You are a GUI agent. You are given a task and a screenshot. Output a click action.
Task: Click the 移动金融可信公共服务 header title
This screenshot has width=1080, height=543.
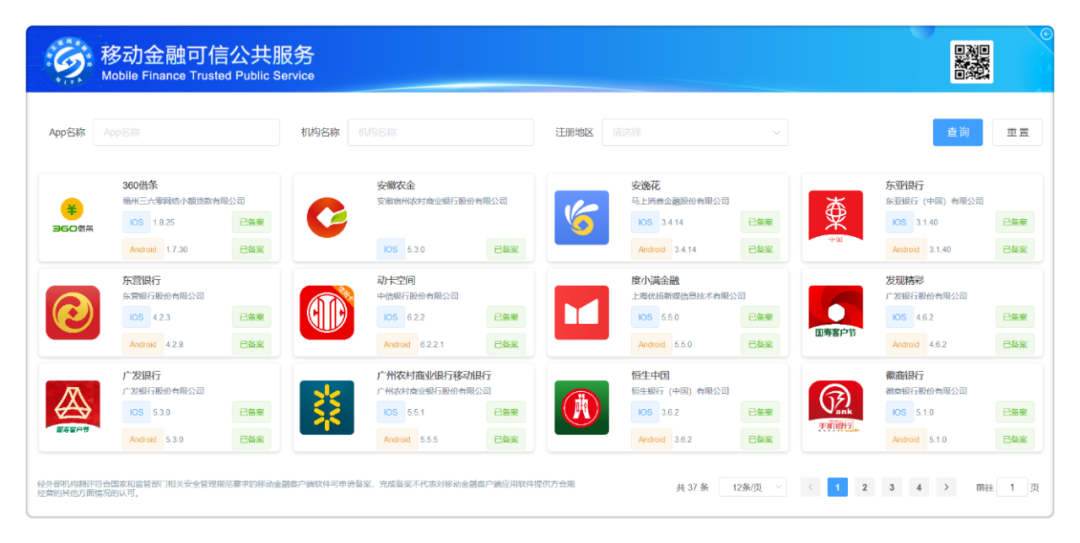pyautogui.click(x=207, y=54)
